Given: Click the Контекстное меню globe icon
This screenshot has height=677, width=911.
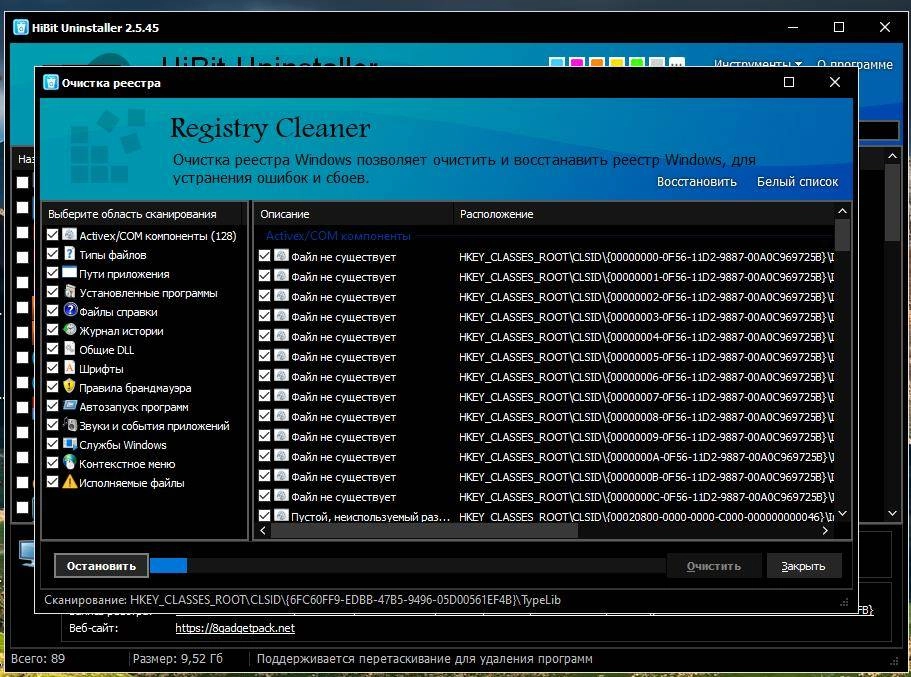Looking at the screenshot, I should [x=70, y=463].
